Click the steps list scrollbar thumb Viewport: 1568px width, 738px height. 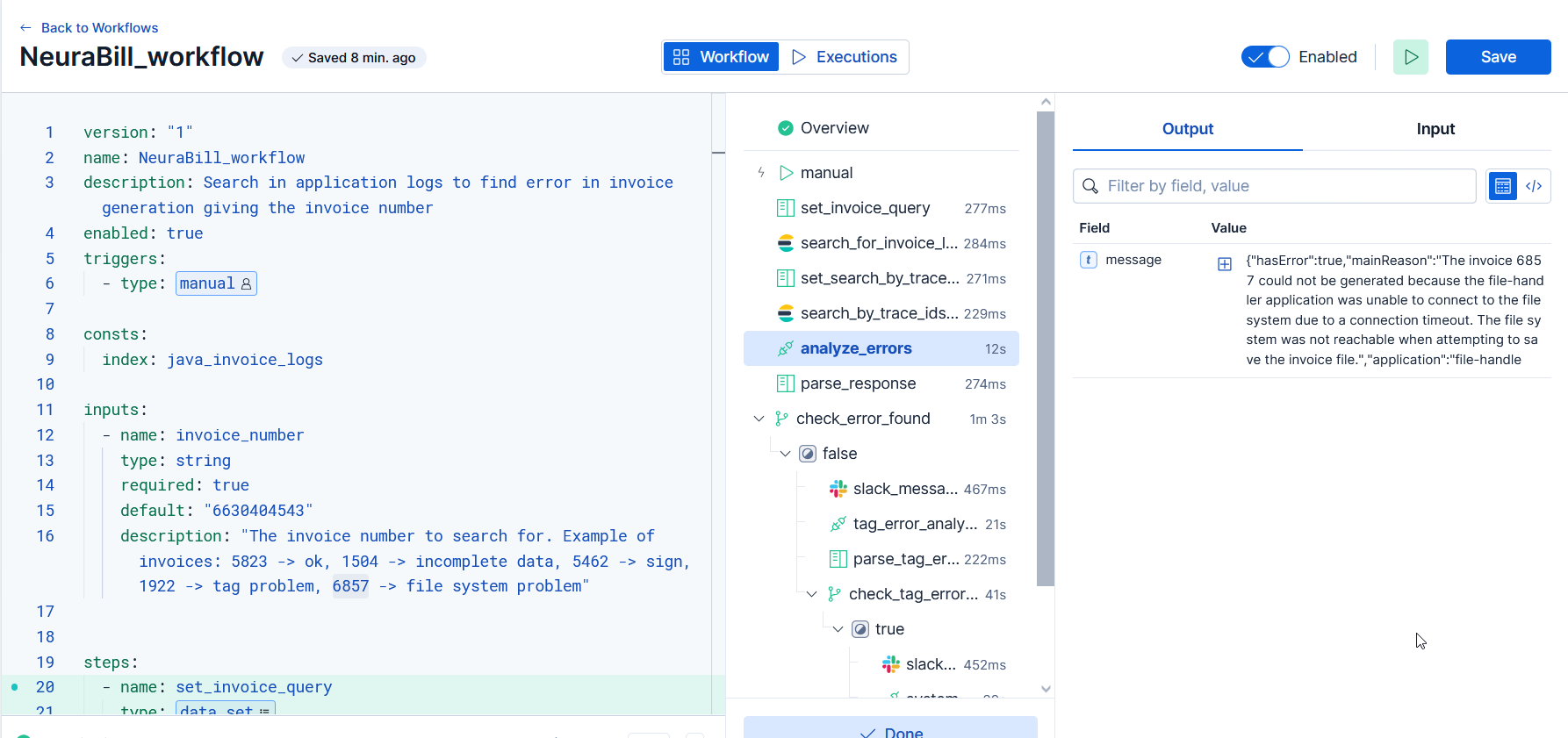pyautogui.click(x=1046, y=348)
